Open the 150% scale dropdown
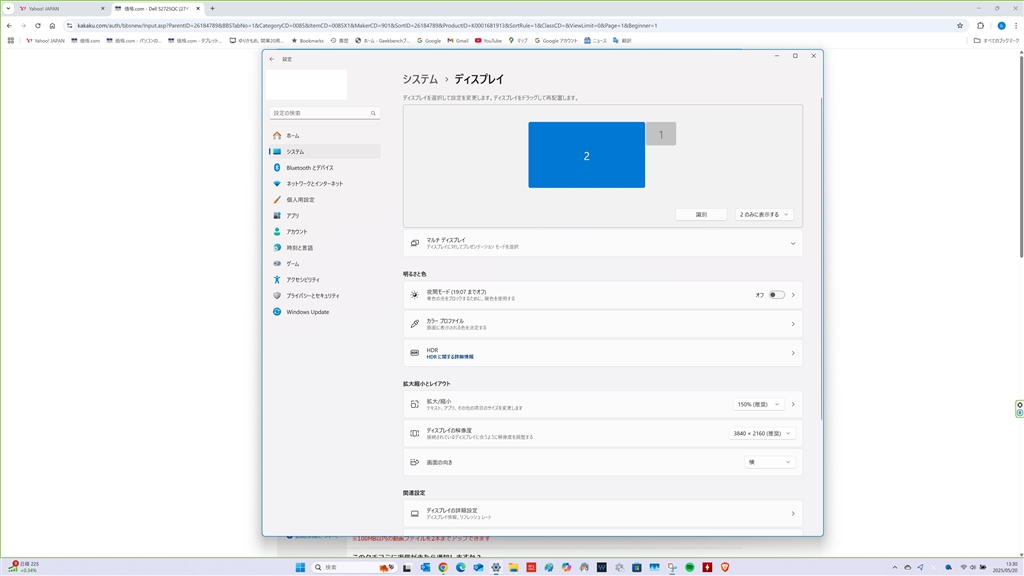Screen dimensions: 1024x576 [758, 404]
